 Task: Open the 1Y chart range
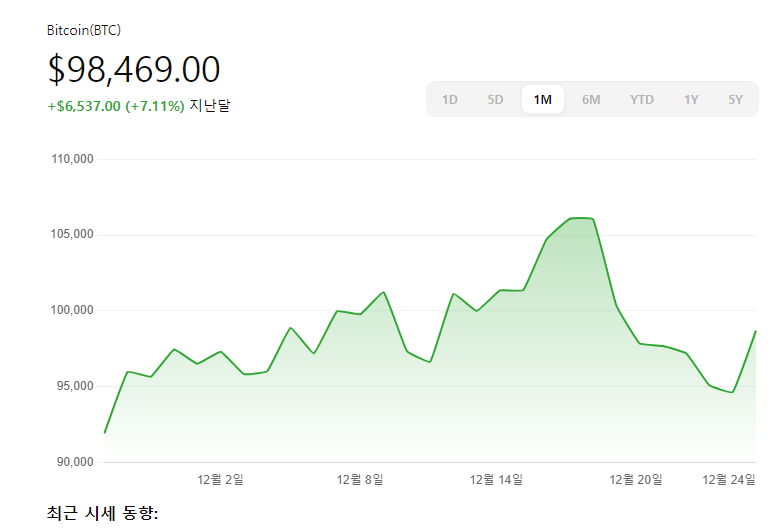tap(691, 99)
